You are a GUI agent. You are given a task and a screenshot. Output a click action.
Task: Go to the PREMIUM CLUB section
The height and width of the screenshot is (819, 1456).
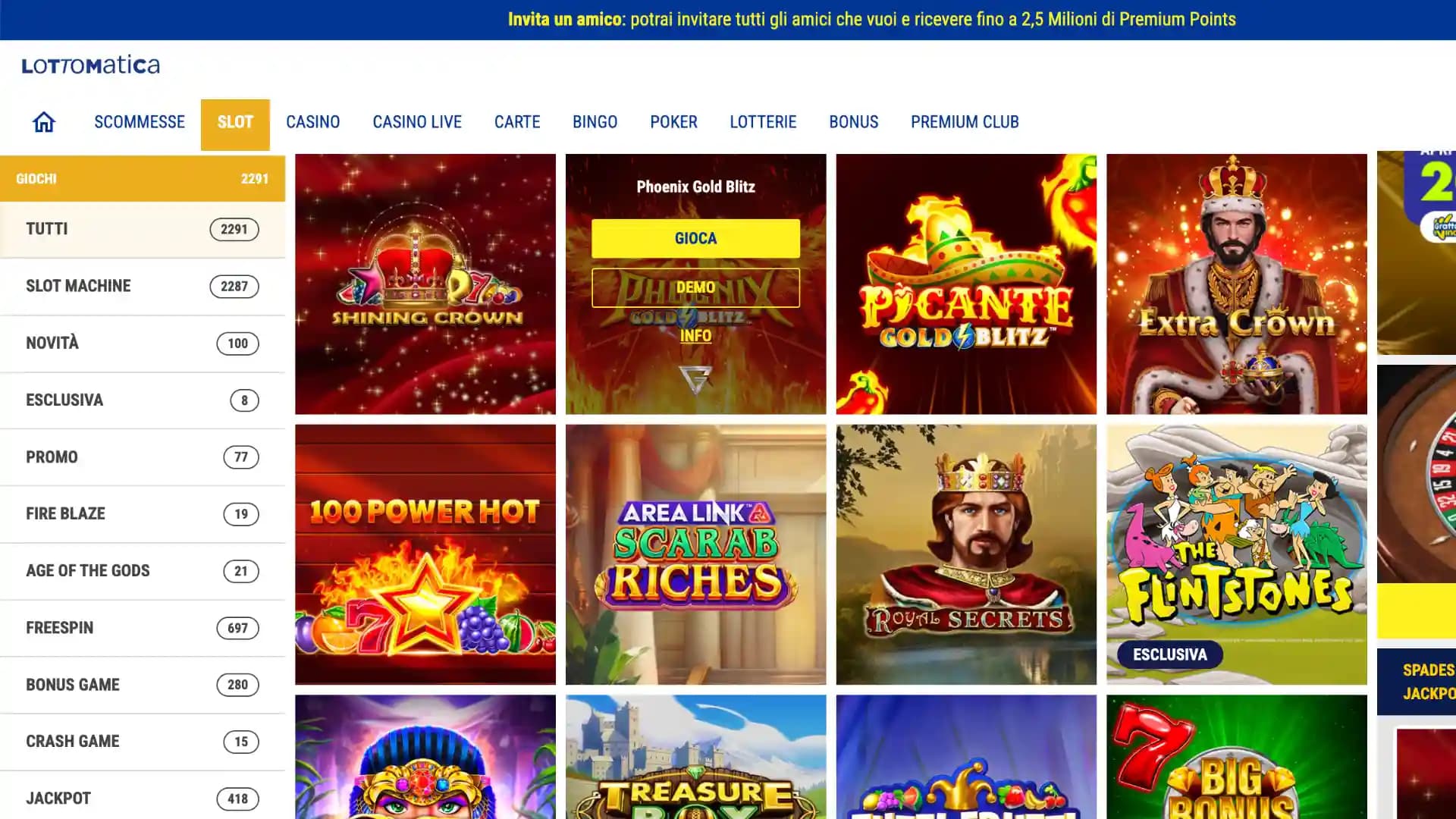[965, 122]
